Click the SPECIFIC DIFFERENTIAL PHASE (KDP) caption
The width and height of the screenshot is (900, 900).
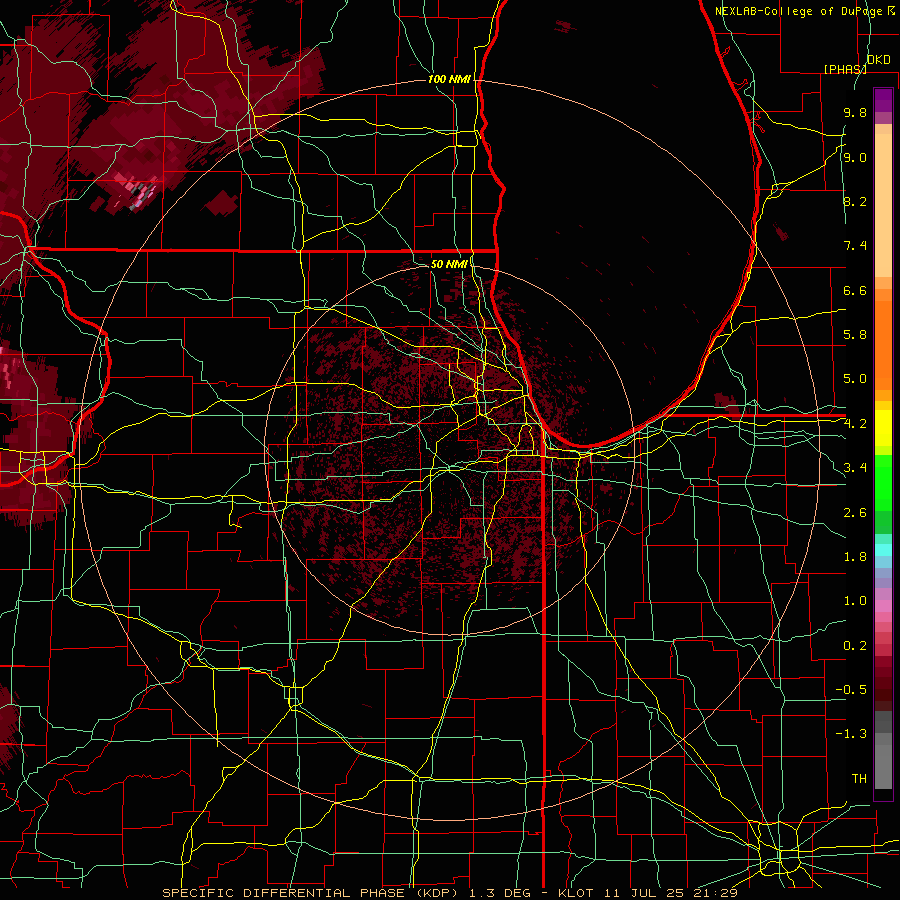pyautogui.click(x=314, y=893)
